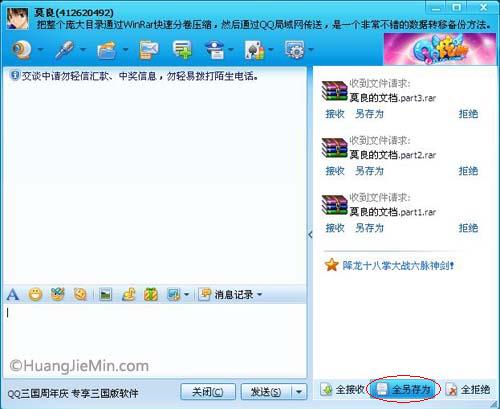The height and width of the screenshot is (409, 500).
Task: Click 另存为 for part3.rar file
Action: (x=369, y=114)
